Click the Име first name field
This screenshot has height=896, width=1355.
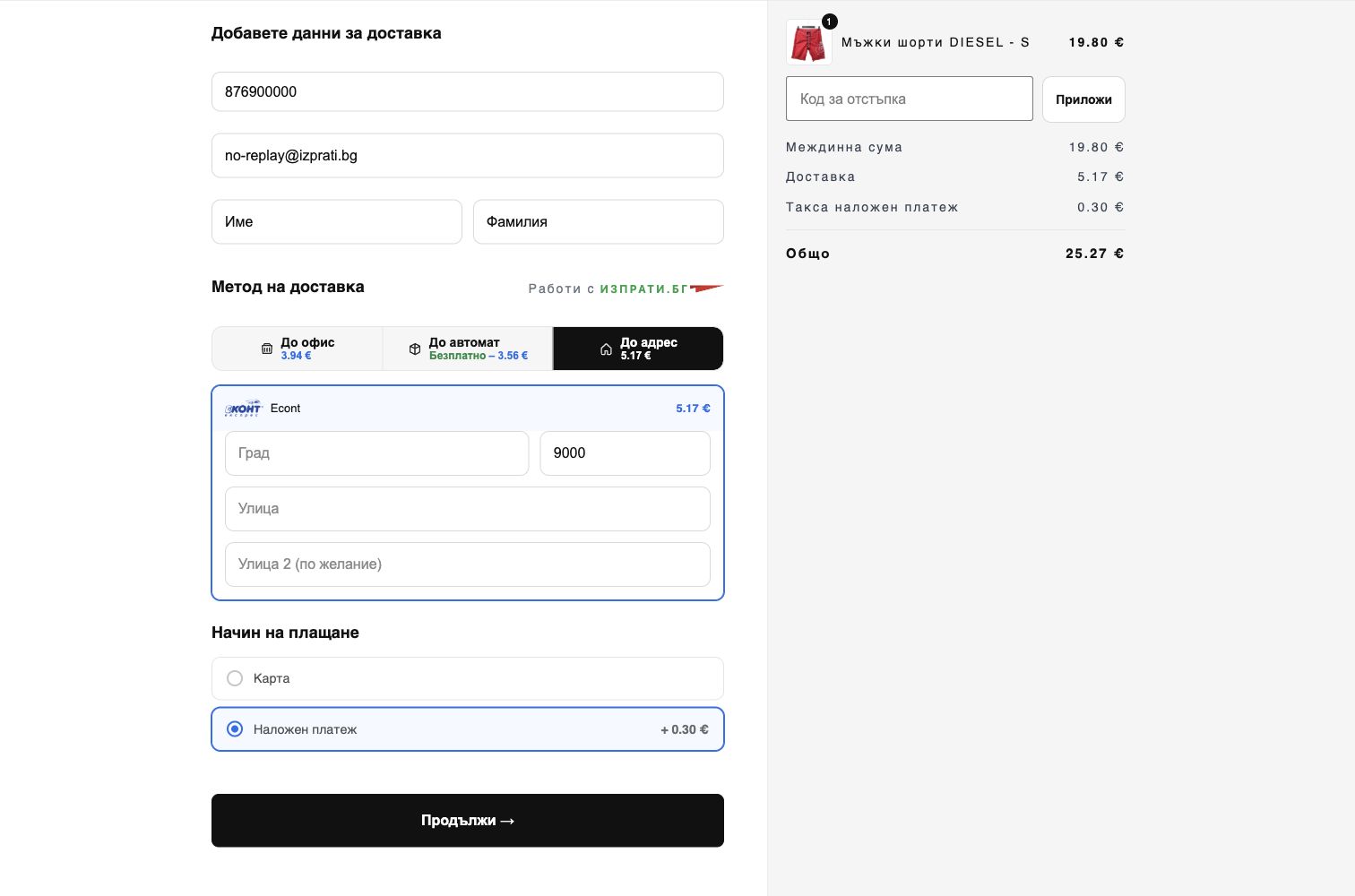[x=337, y=221]
